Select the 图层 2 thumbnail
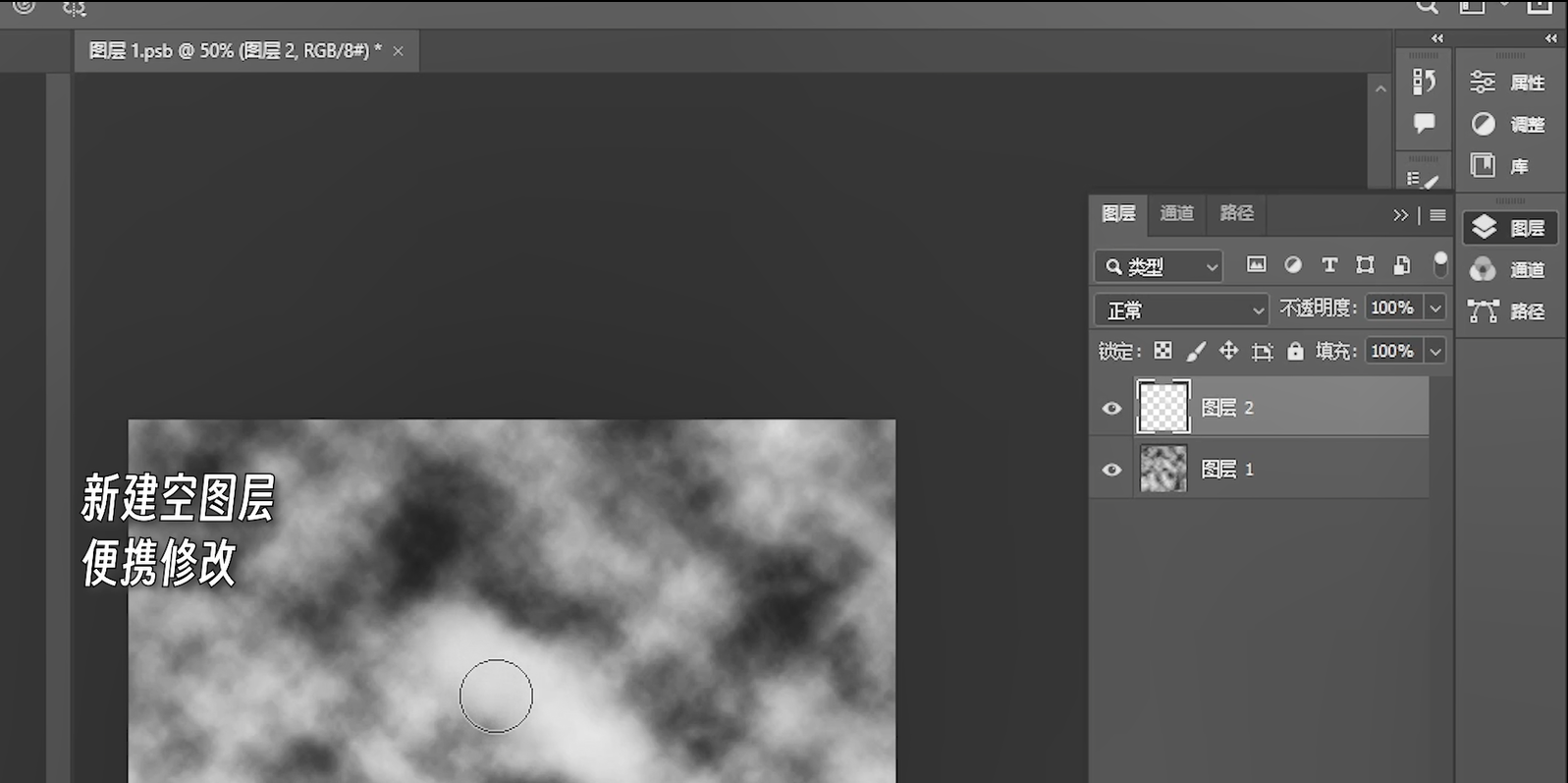 pos(1163,407)
